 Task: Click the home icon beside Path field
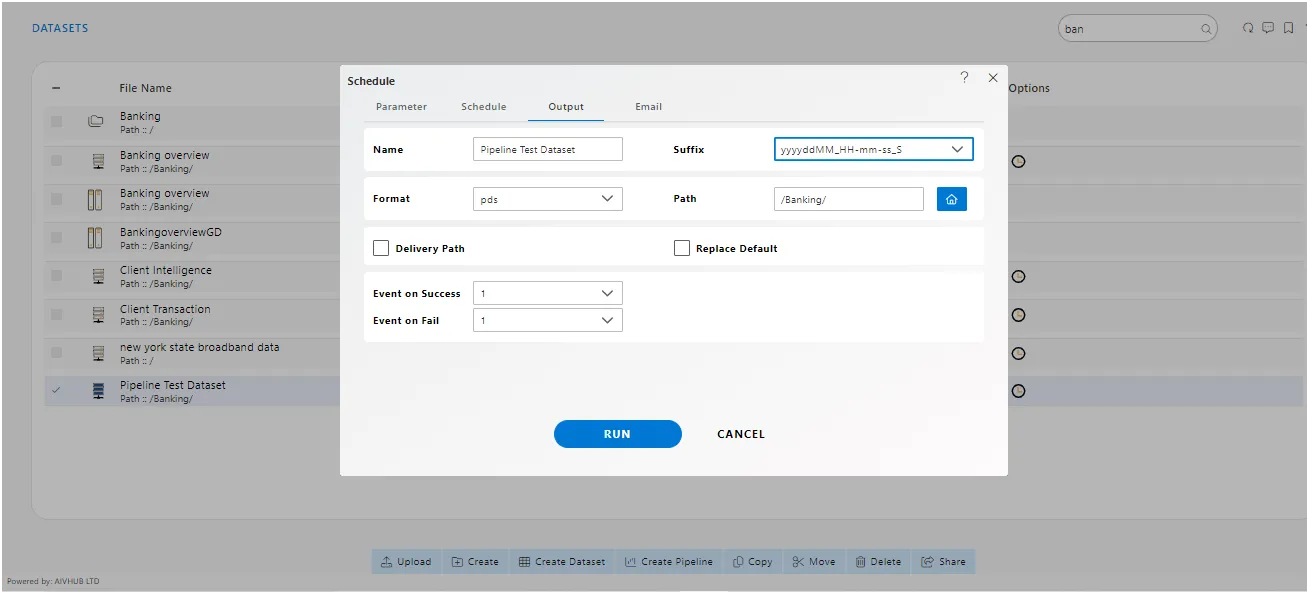(952, 199)
